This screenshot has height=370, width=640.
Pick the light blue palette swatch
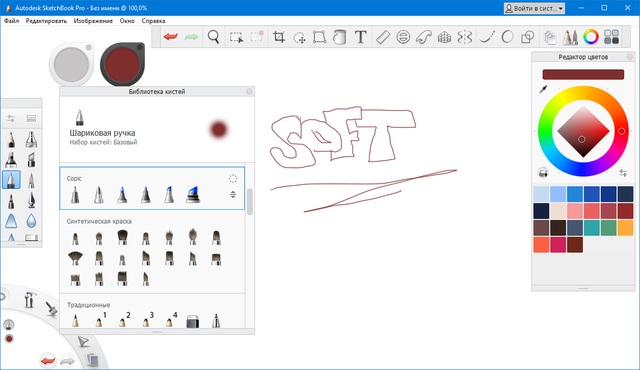pos(541,194)
